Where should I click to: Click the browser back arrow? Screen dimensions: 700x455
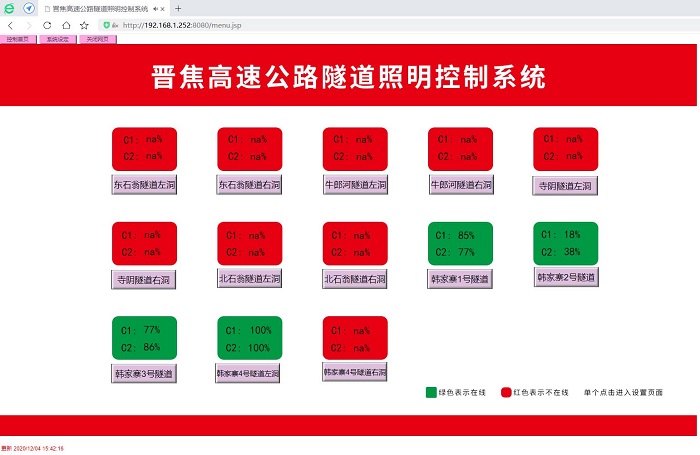tap(10, 25)
